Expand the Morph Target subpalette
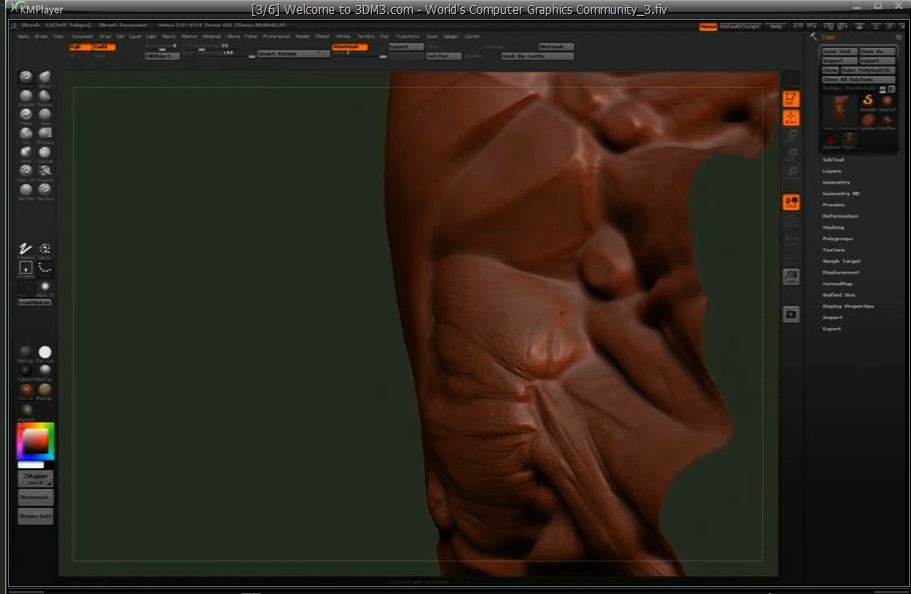The width and height of the screenshot is (911, 594). point(842,261)
